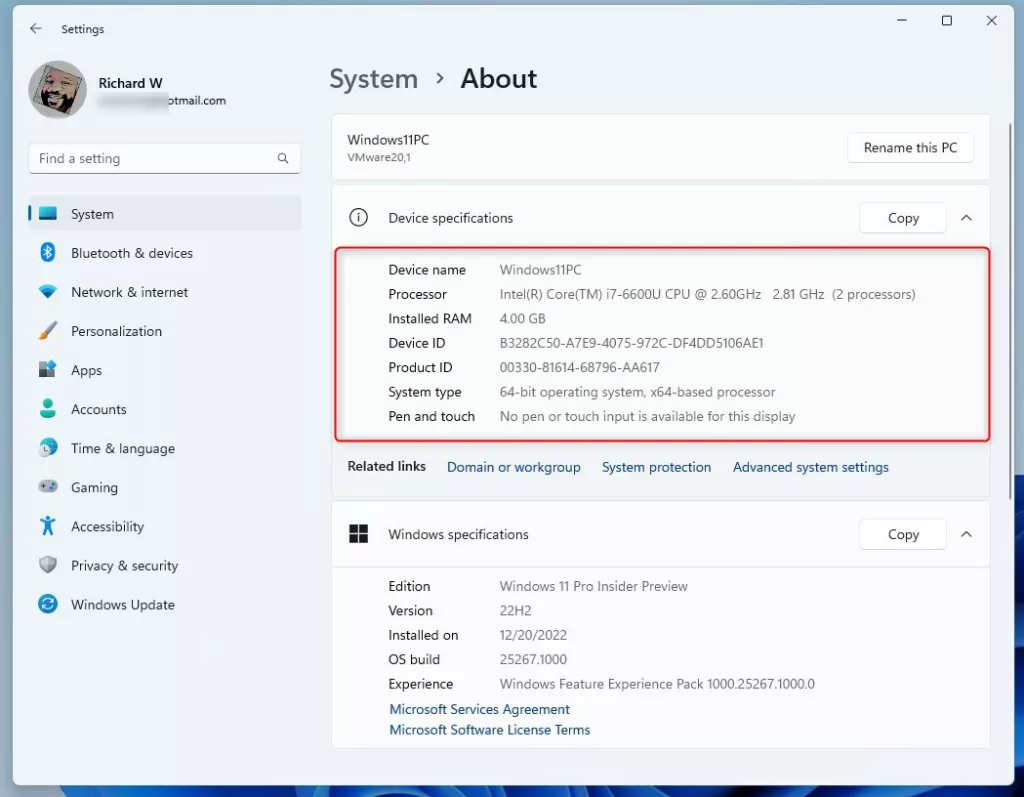1024x797 pixels.
Task: Select the Gaming label in sidebar
Action: pos(95,488)
